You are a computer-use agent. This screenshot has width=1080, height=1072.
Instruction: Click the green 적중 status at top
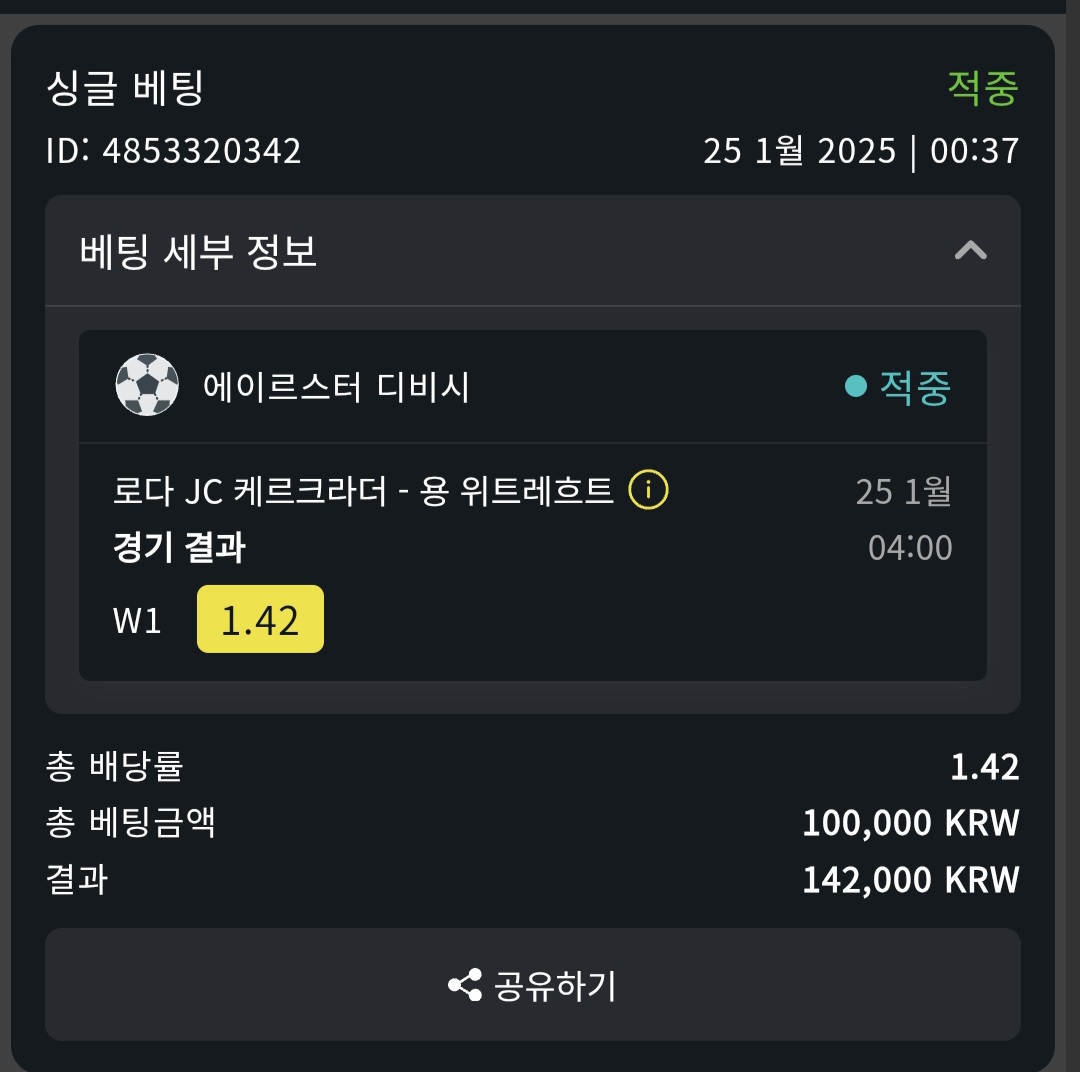(983, 88)
